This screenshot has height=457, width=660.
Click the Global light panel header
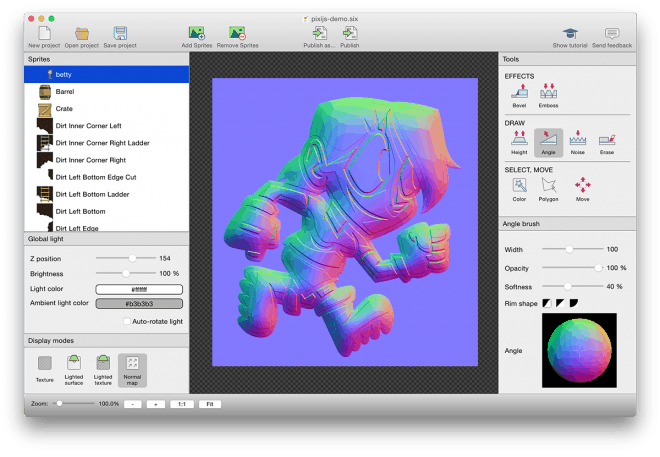tap(106, 239)
